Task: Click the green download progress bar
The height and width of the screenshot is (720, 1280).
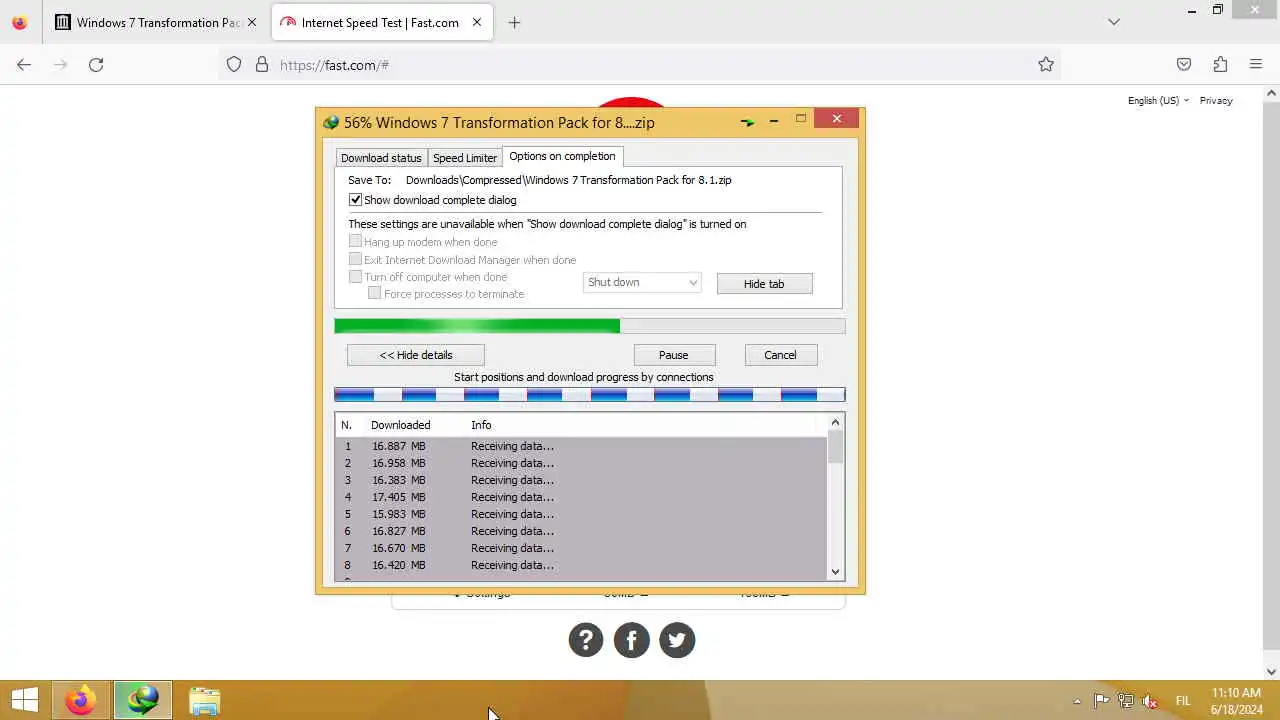Action: 590,326
